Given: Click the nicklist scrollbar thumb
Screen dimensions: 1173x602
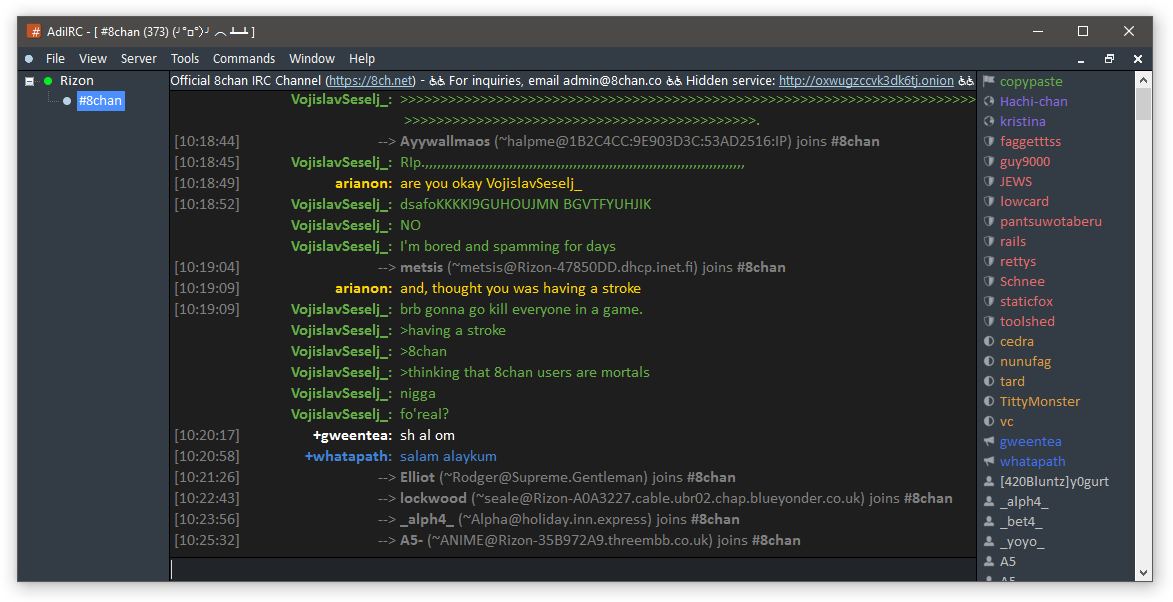Looking at the screenshot, I should click(x=1143, y=104).
